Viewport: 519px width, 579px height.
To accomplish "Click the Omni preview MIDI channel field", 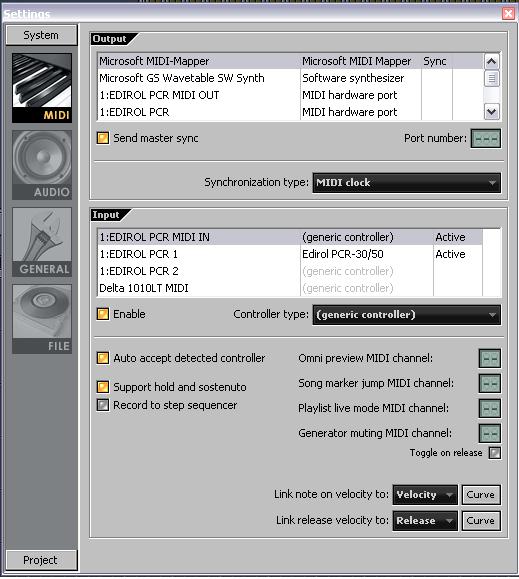I will (x=490, y=359).
